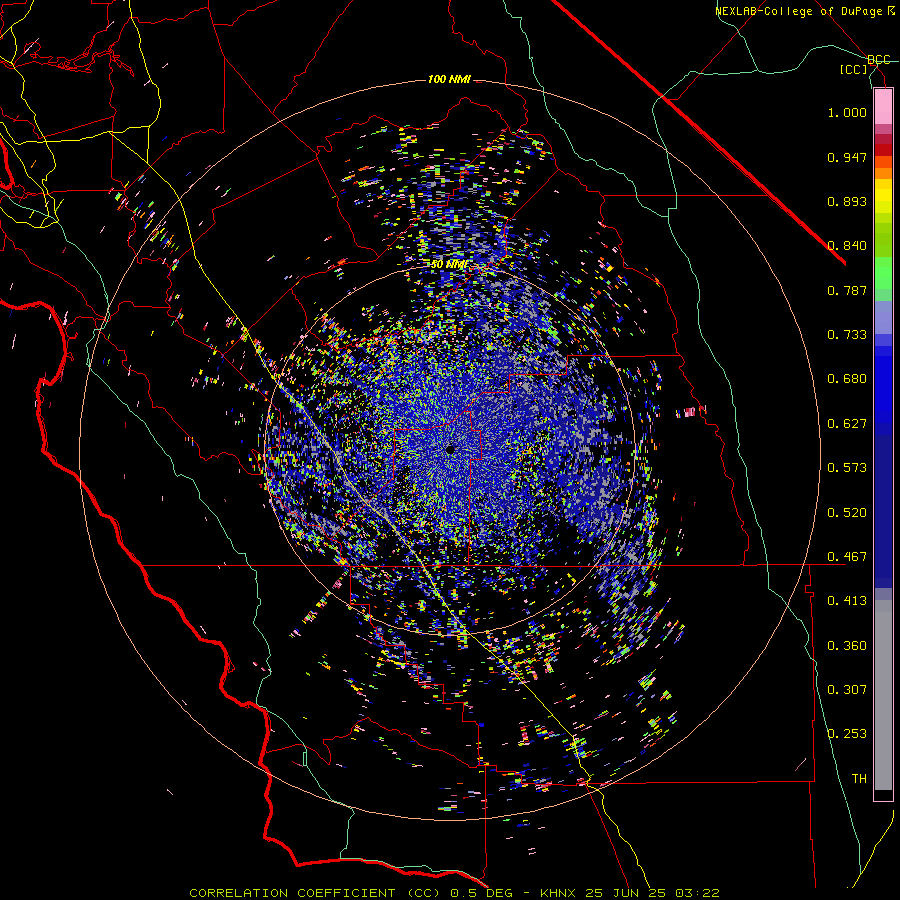
Task: Click the black radar site dot at center
Action: click(x=450, y=449)
